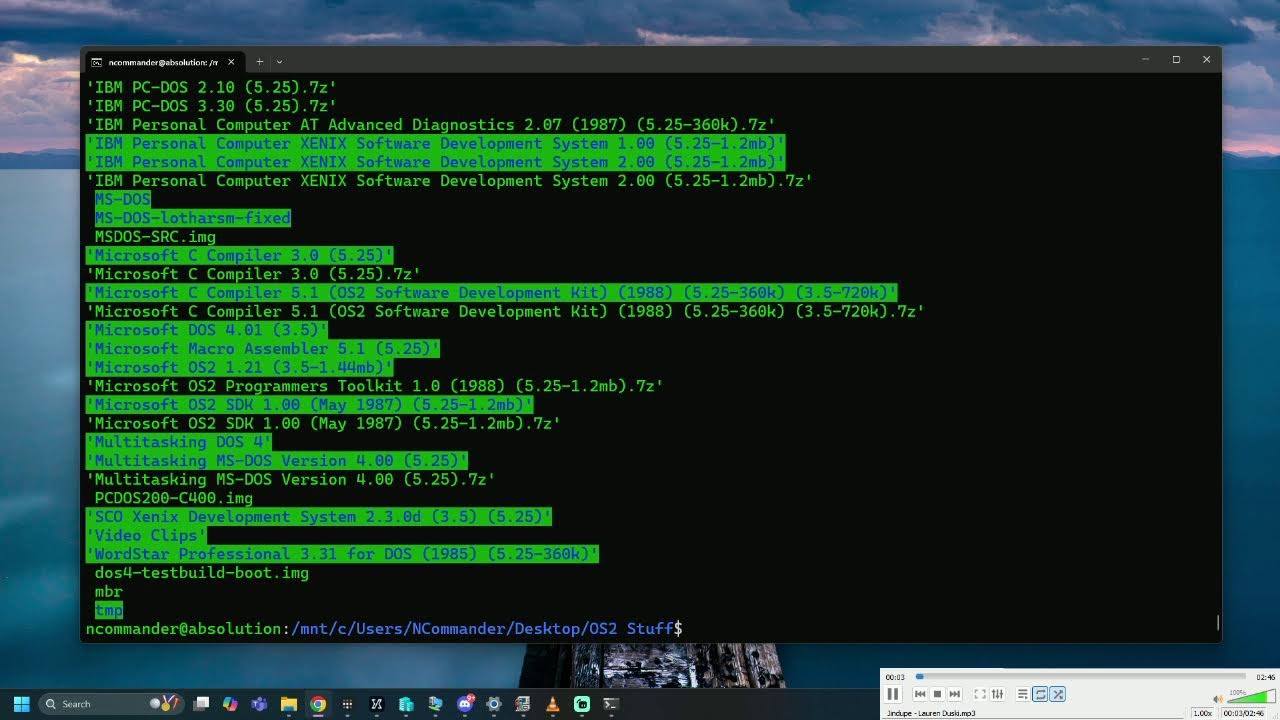Switch to VLC cone icon in taskbar
Viewport: 1280px width, 720px height.
point(553,704)
